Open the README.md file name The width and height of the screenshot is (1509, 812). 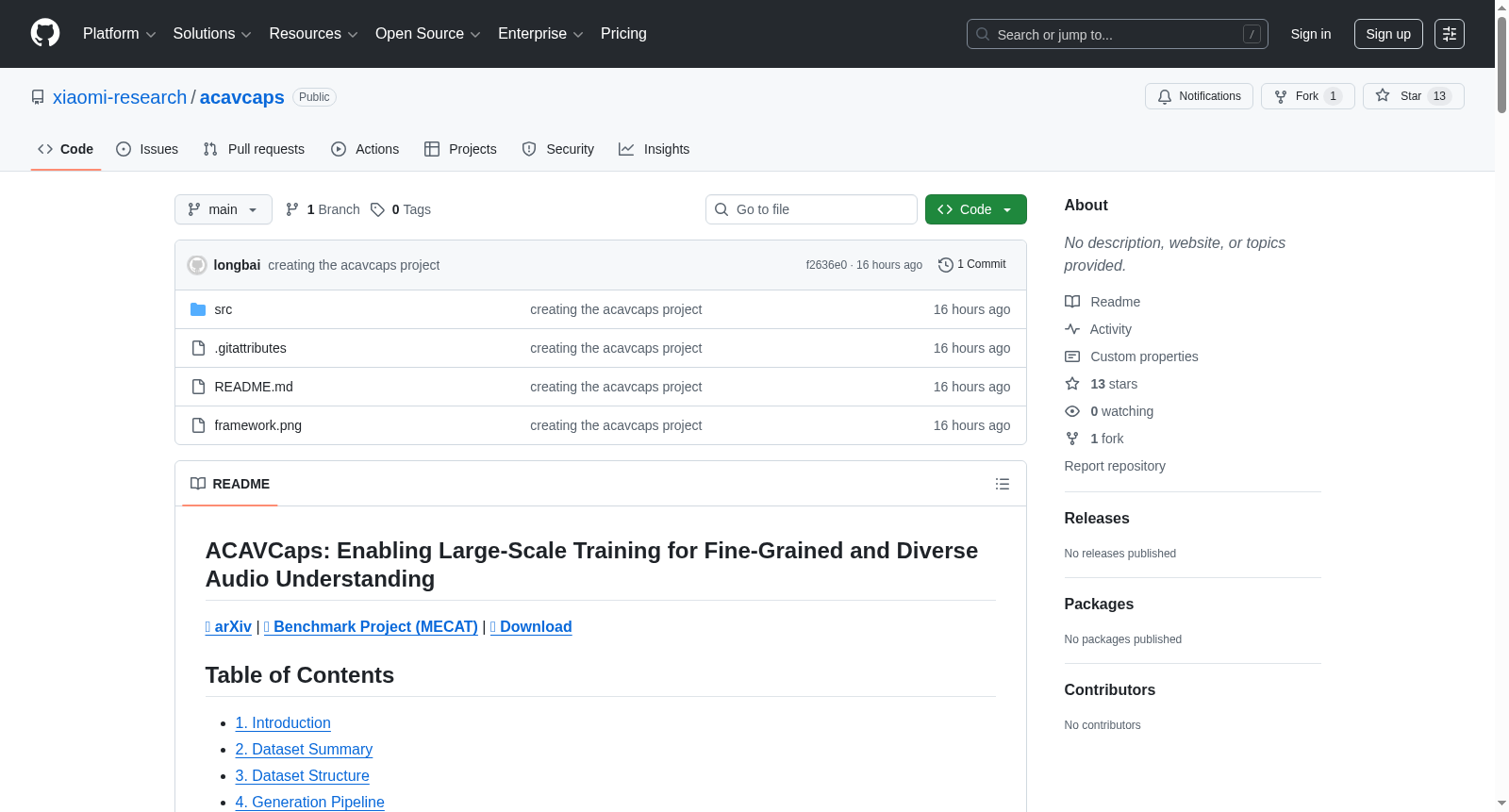pyautogui.click(x=254, y=387)
